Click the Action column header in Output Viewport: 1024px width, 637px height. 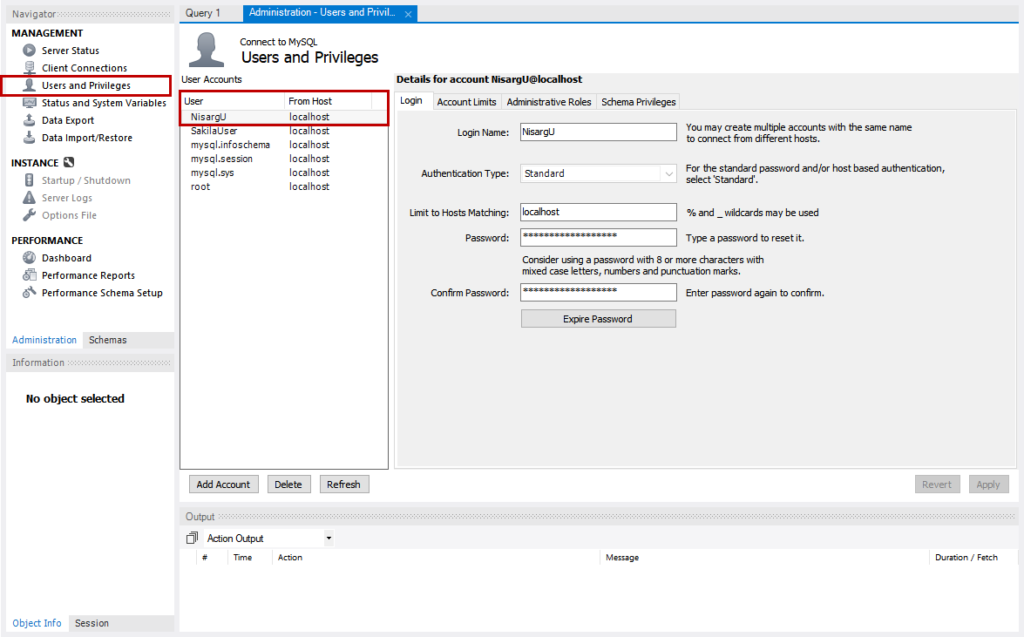[436, 557]
